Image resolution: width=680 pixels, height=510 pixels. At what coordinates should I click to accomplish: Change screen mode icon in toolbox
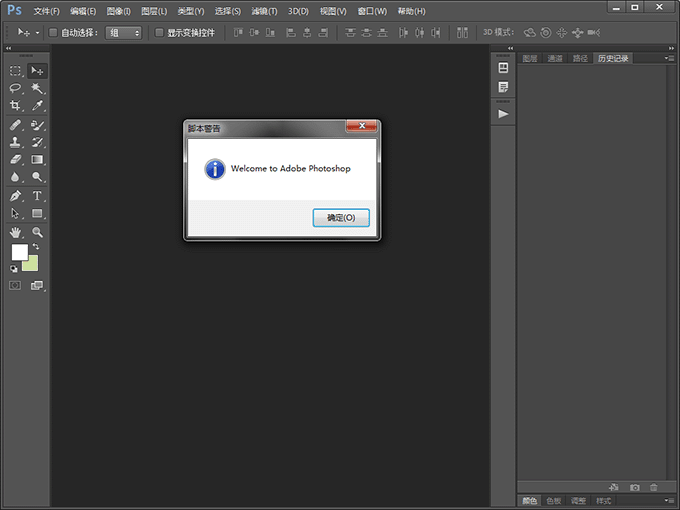[37, 285]
